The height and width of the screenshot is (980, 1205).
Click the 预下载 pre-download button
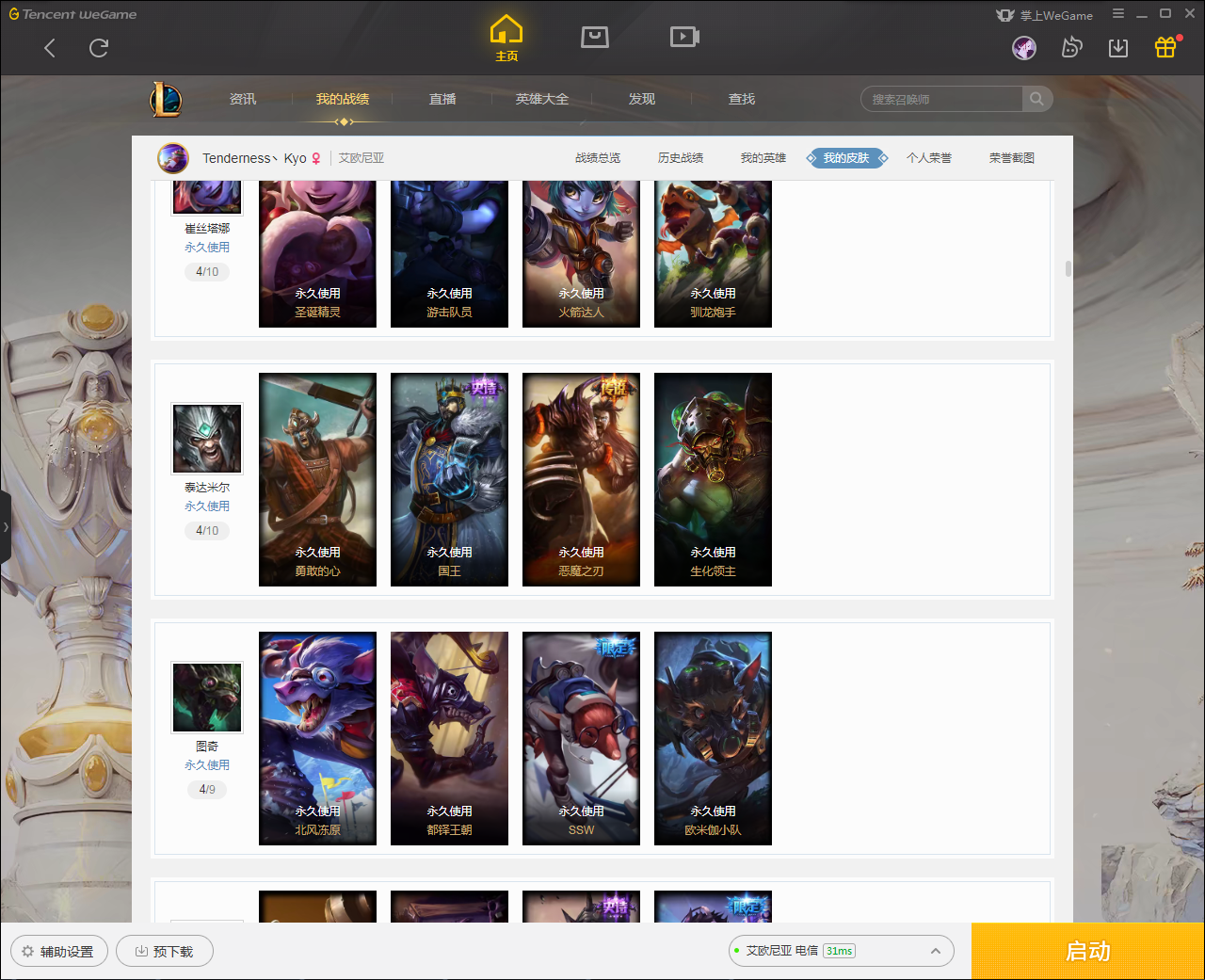165,951
